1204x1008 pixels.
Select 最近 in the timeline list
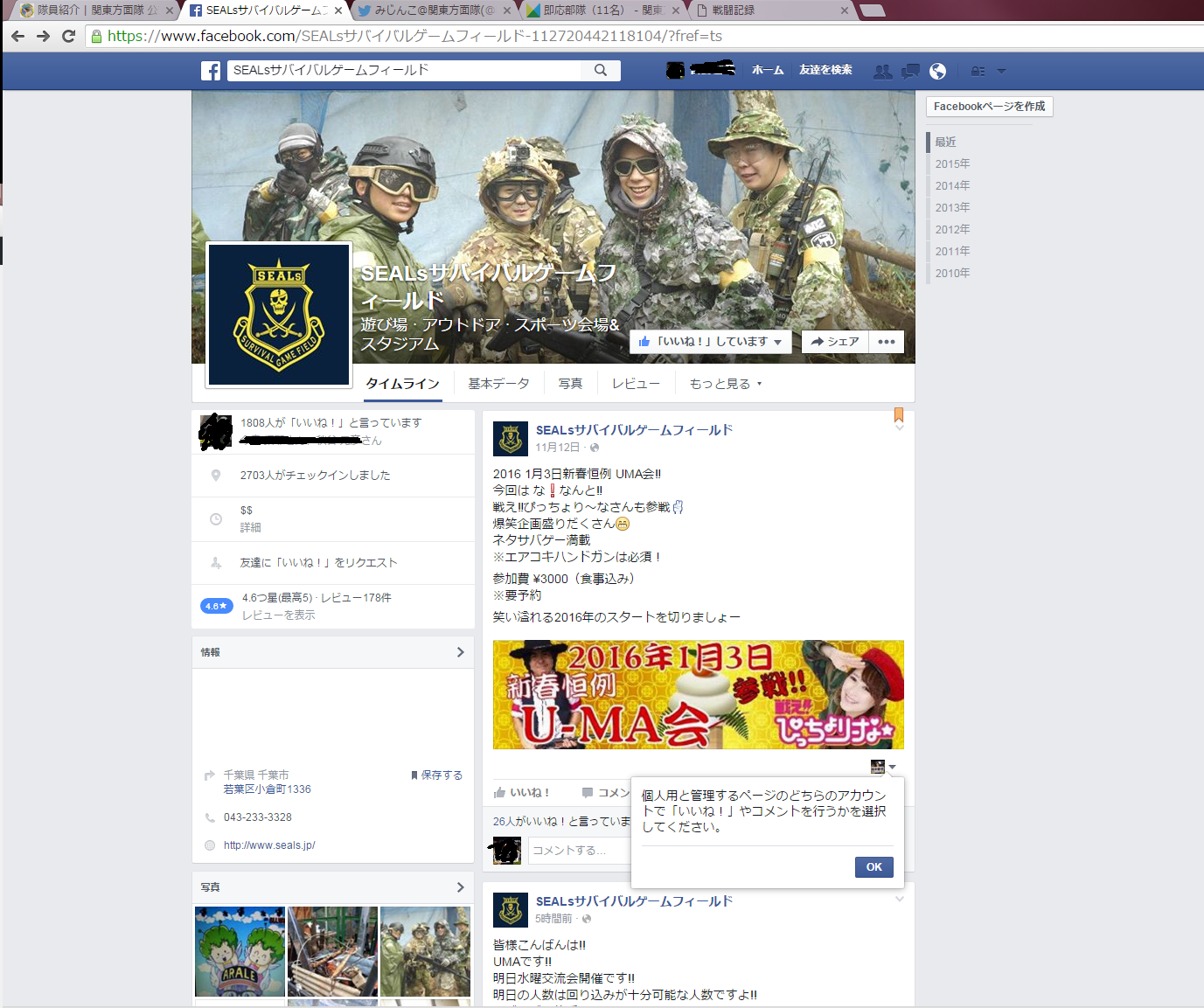945,142
